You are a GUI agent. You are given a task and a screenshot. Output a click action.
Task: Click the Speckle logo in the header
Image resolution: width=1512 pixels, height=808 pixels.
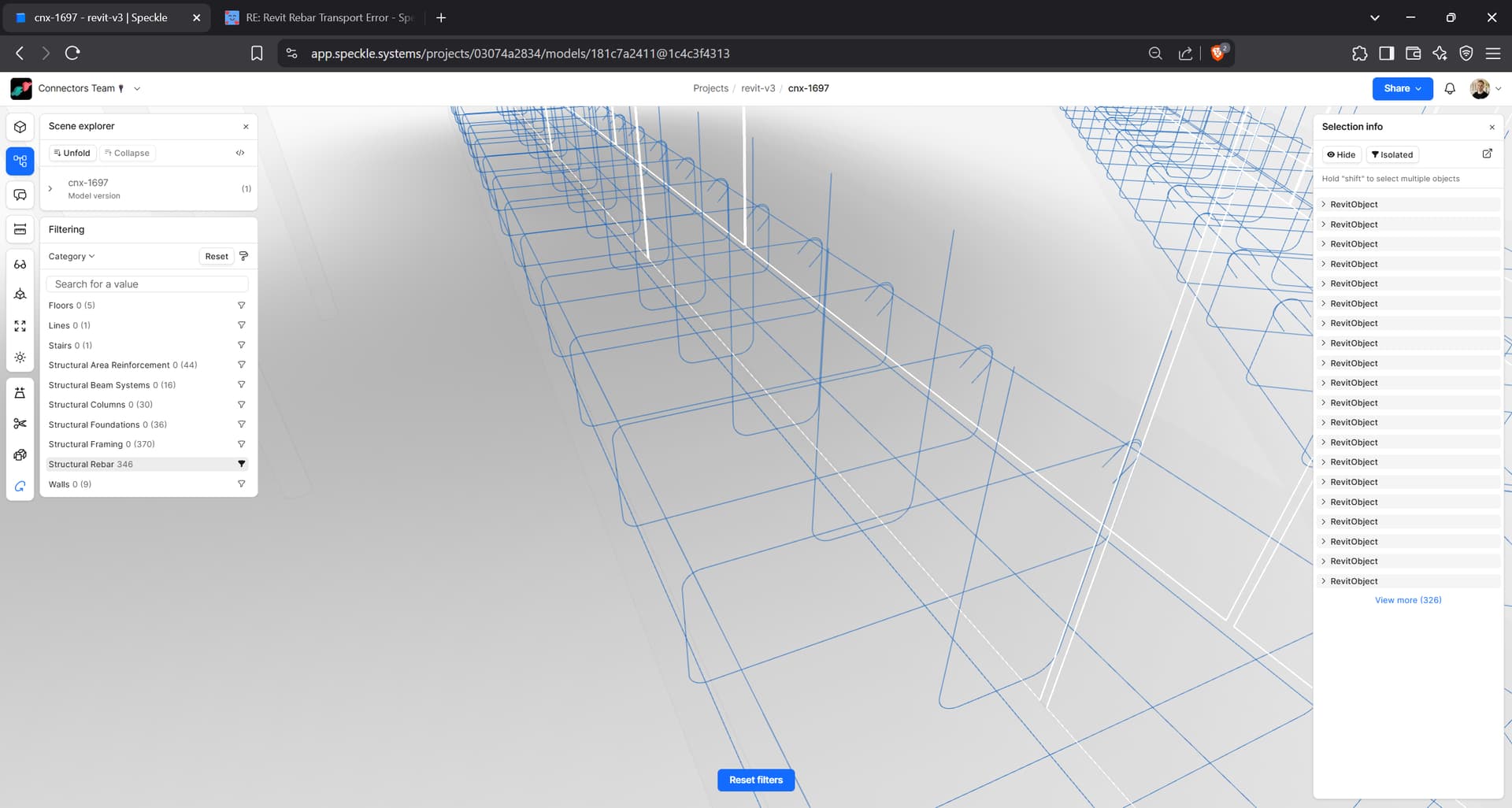click(x=21, y=88)
